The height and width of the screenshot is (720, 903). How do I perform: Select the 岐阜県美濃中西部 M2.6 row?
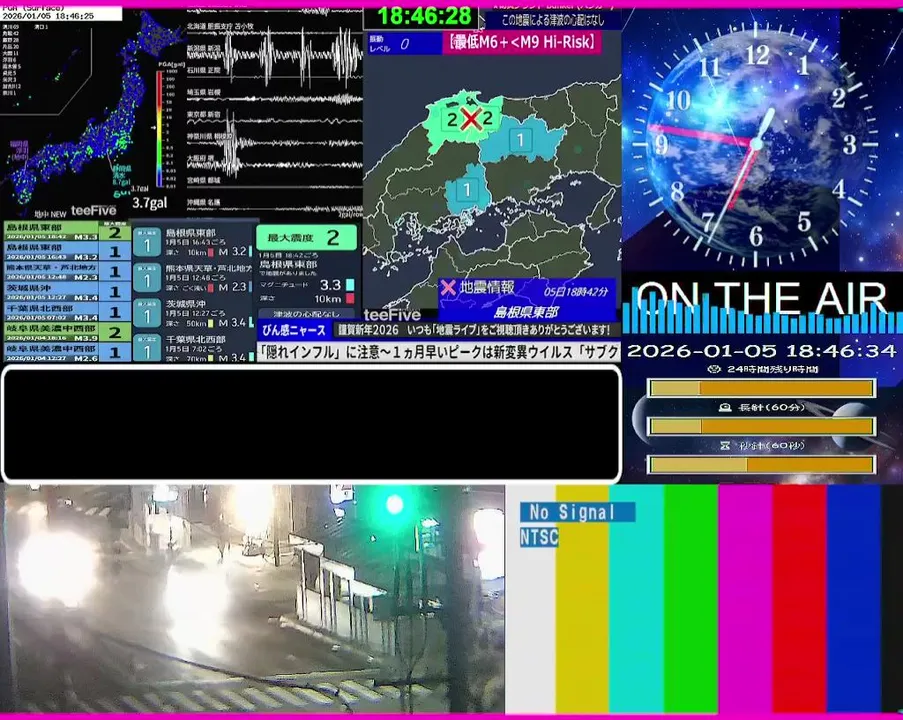pos(67,352)
